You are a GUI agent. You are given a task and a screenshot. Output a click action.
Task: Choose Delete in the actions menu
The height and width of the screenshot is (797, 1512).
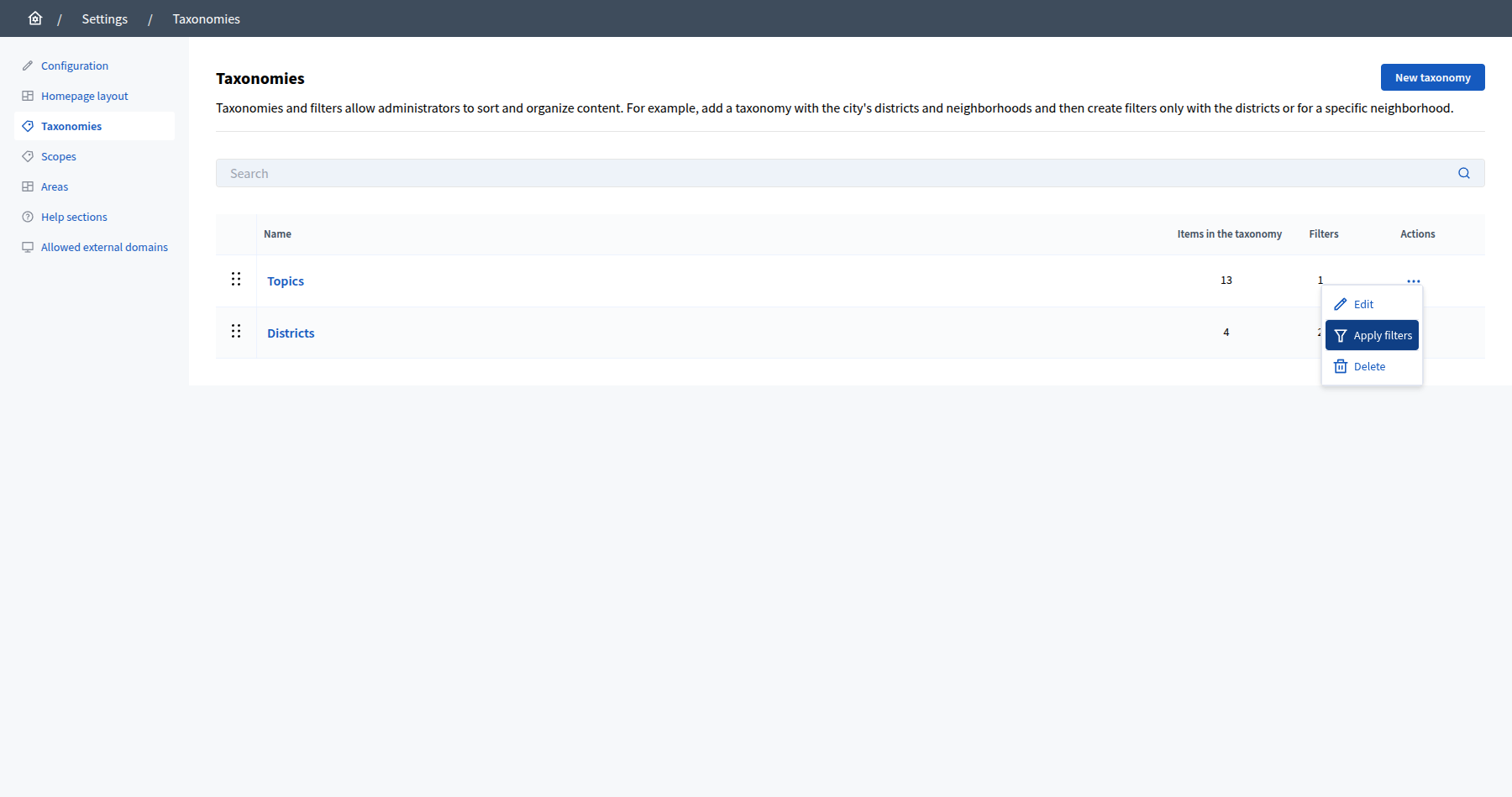(x=1368, y=366)
